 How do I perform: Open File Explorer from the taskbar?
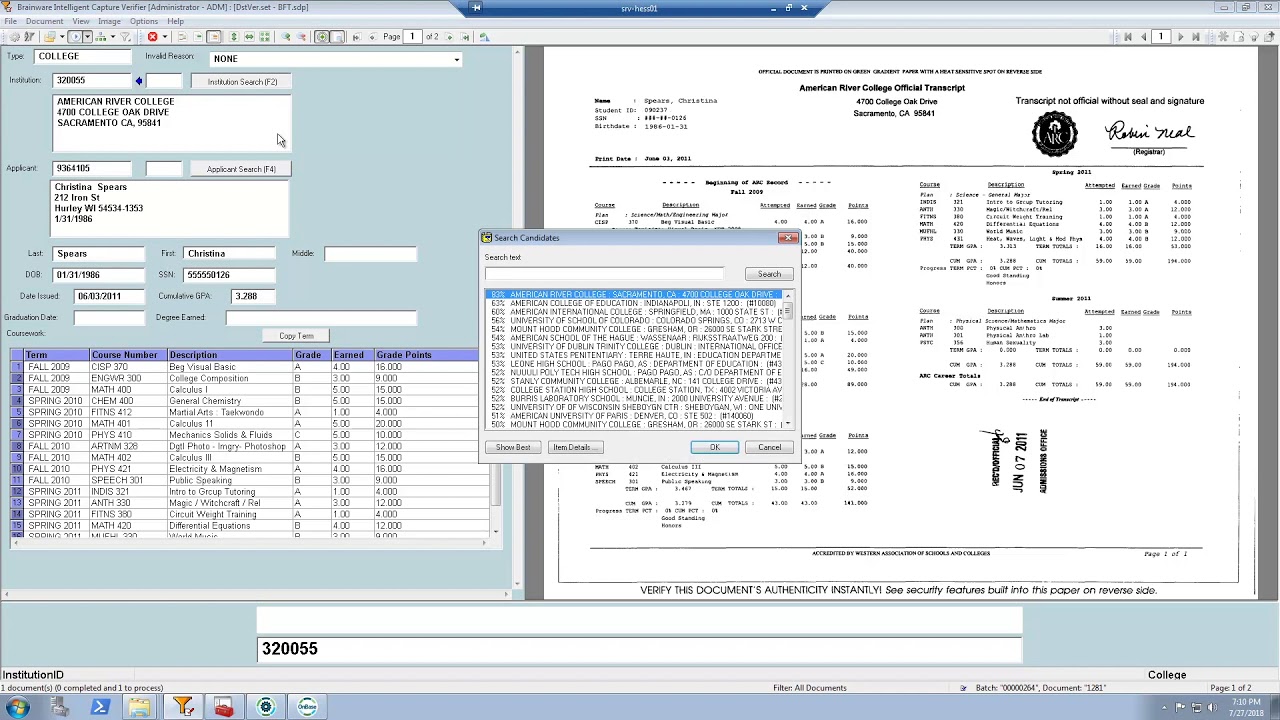tap(139, 708)
